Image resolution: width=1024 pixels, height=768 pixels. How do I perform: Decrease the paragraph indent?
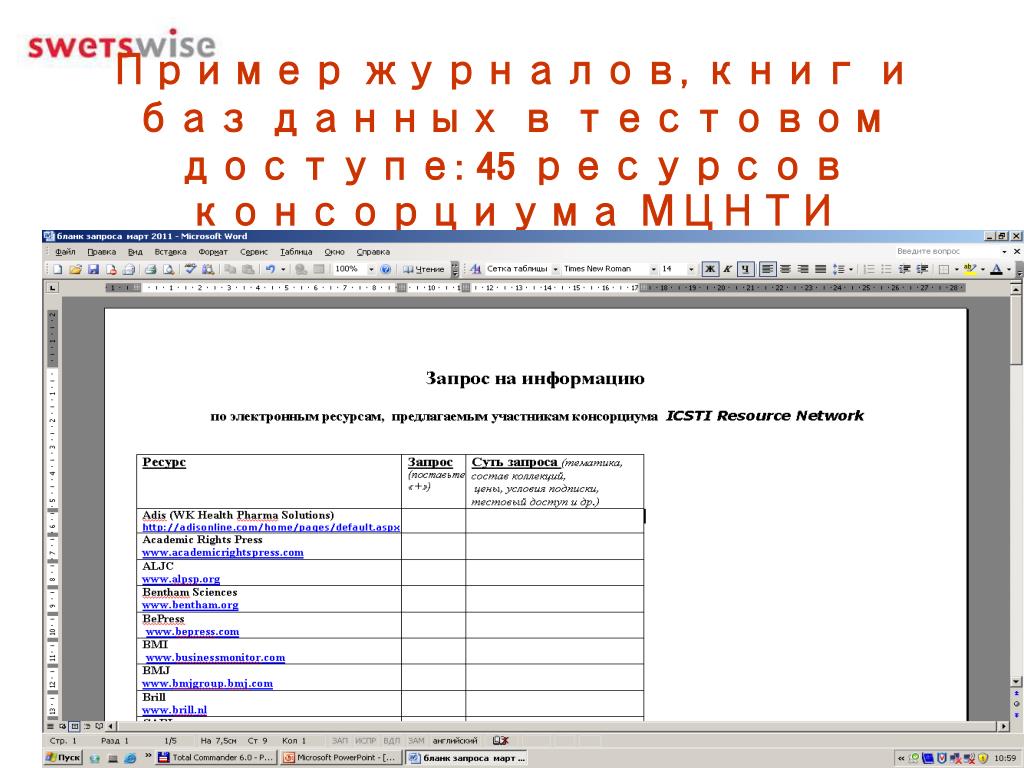(x=904, y=269)
